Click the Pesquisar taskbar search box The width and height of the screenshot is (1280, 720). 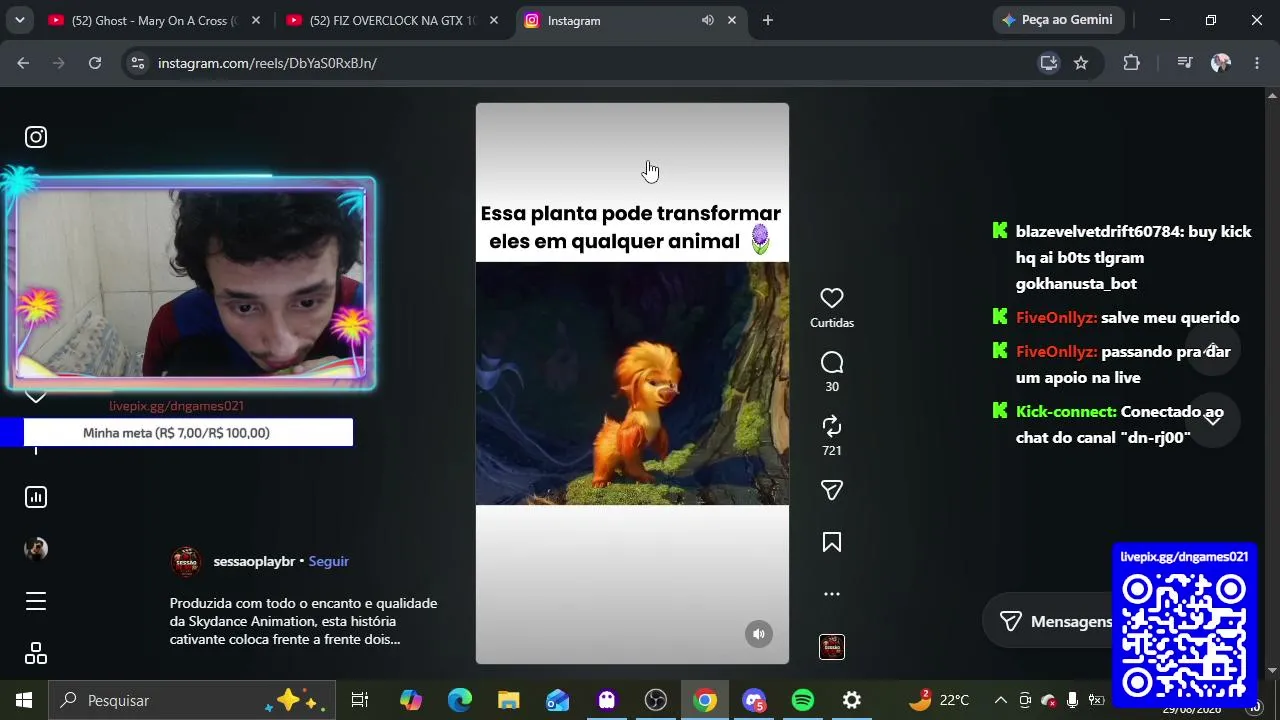coord(192,700)
